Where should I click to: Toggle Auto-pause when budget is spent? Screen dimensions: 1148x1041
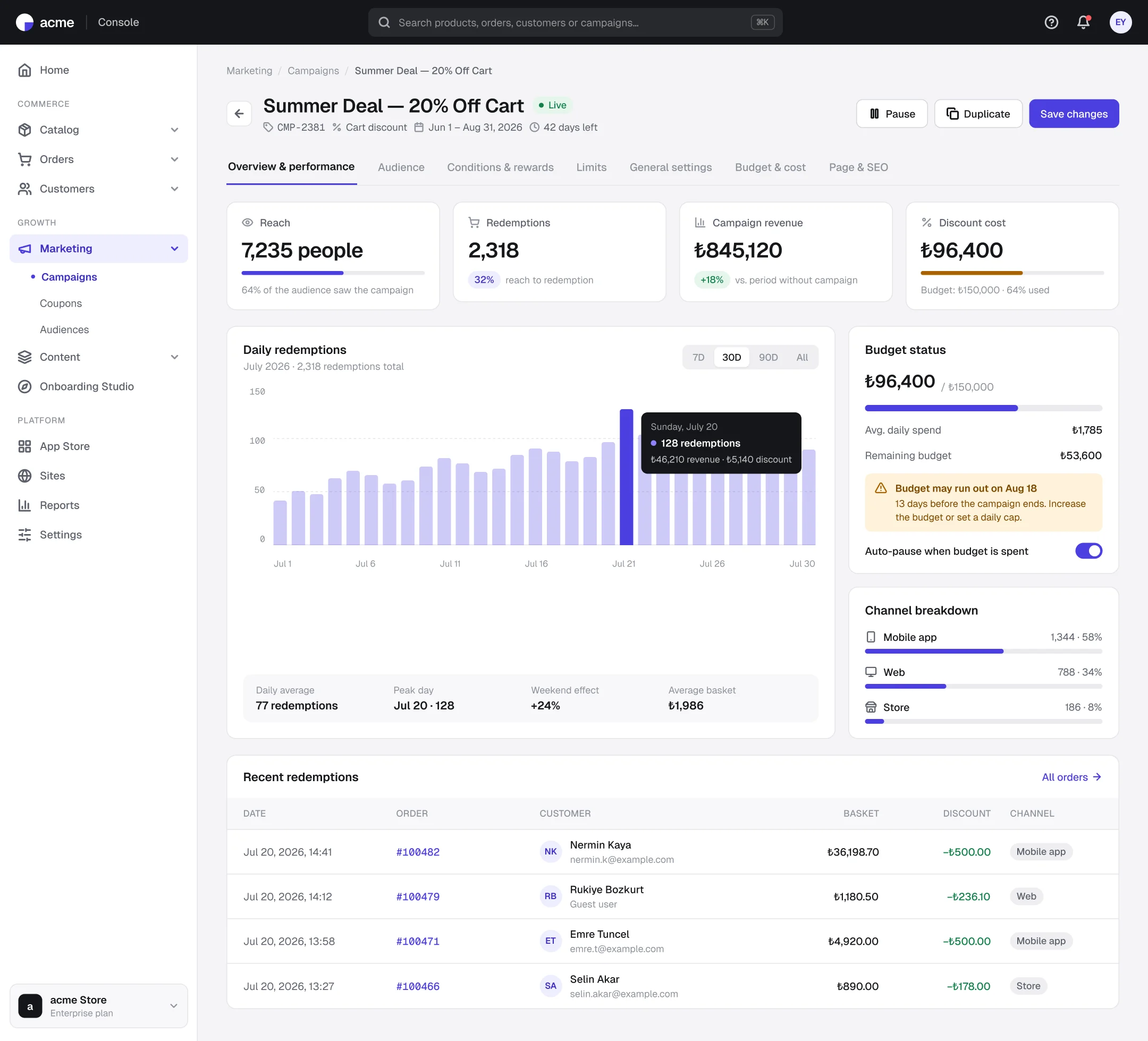pos(1088,551)
